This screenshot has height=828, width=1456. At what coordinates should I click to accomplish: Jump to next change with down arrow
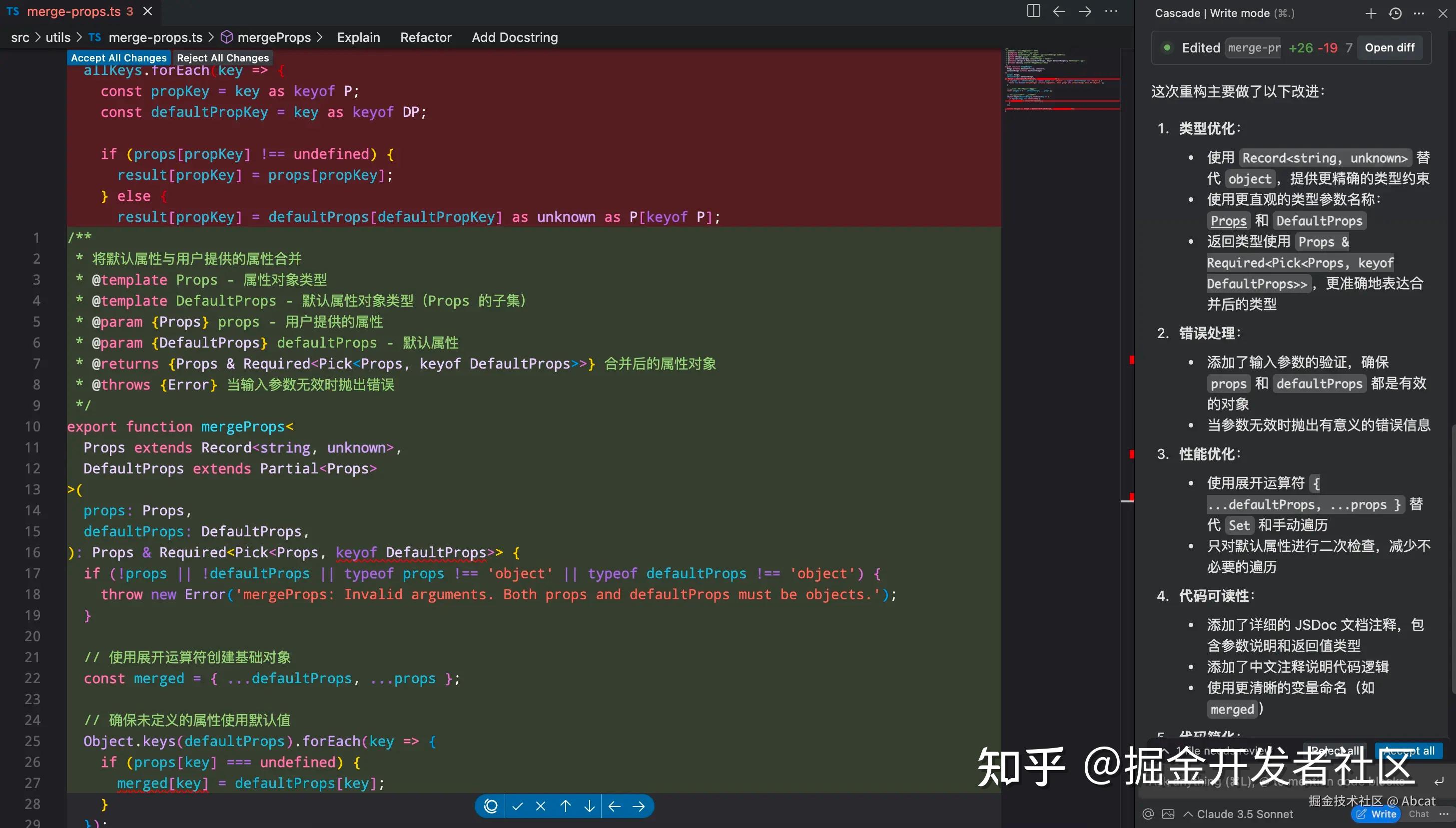tap(590, 806)
